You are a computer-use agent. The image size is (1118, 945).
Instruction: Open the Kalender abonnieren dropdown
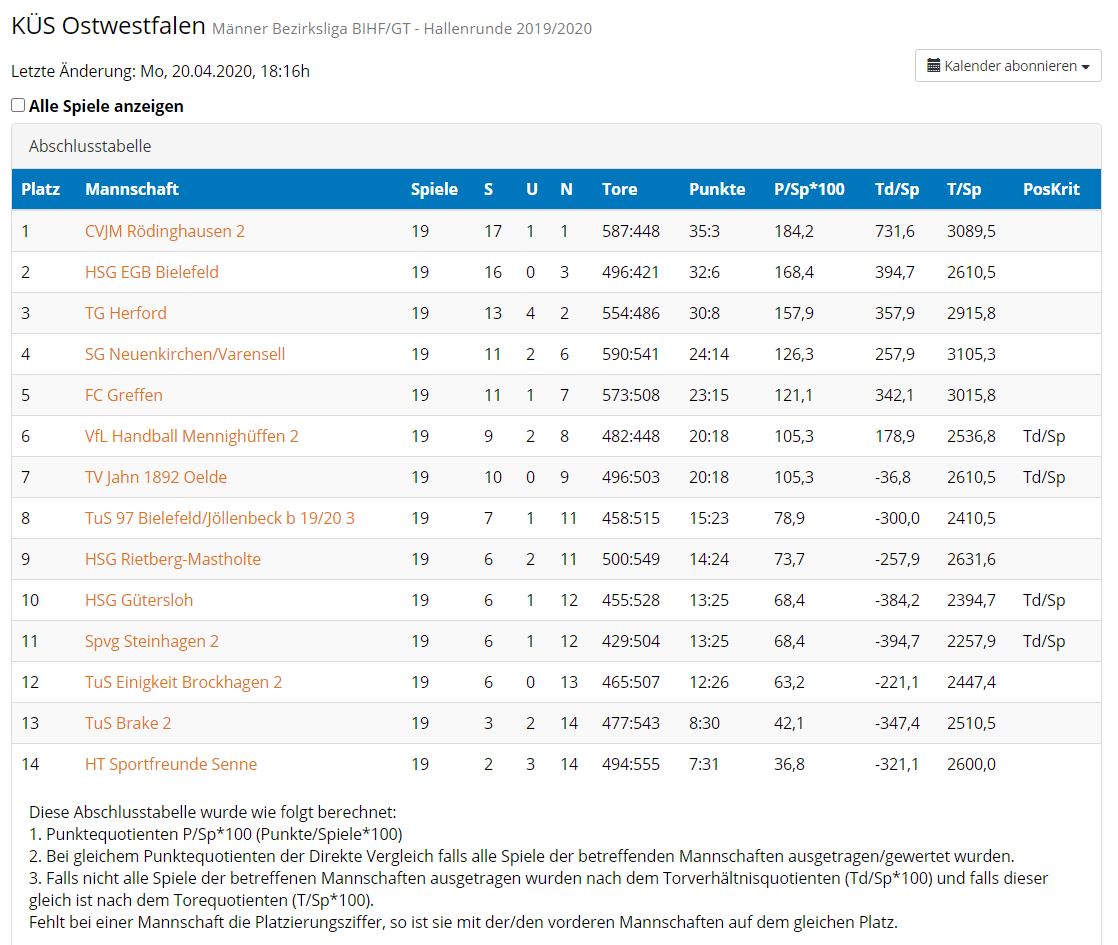pos(1007,66)
